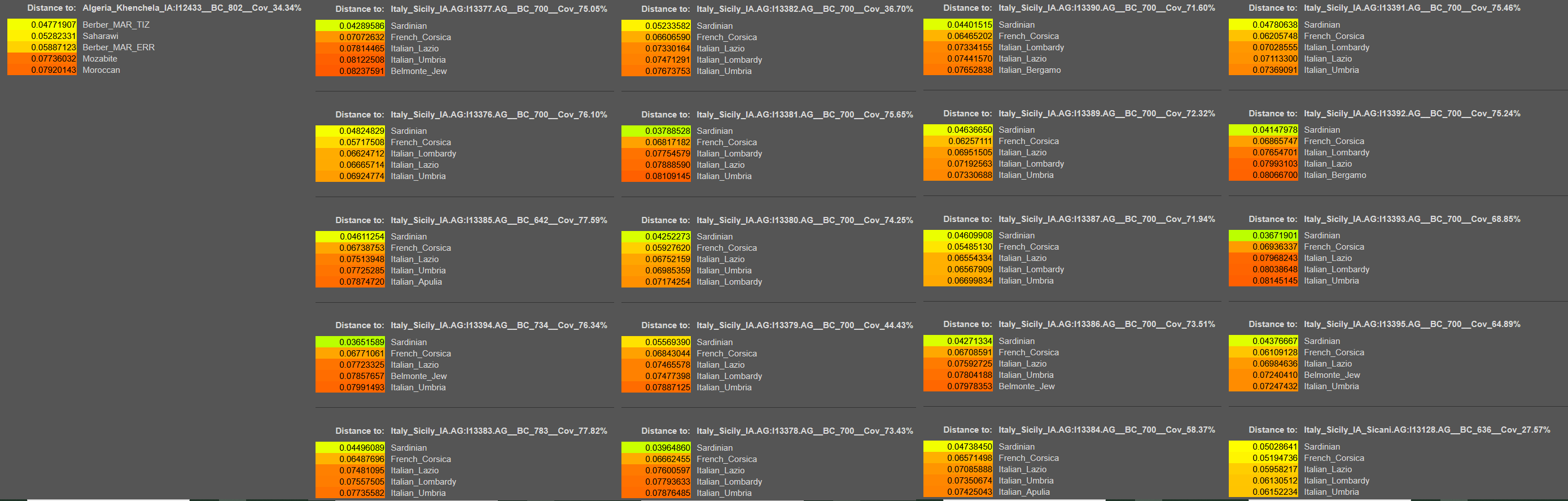Click distance value 0.04496089
The width and height of the screenshot is (1568, 501).
pyautogui.click(x=350, y=448)
